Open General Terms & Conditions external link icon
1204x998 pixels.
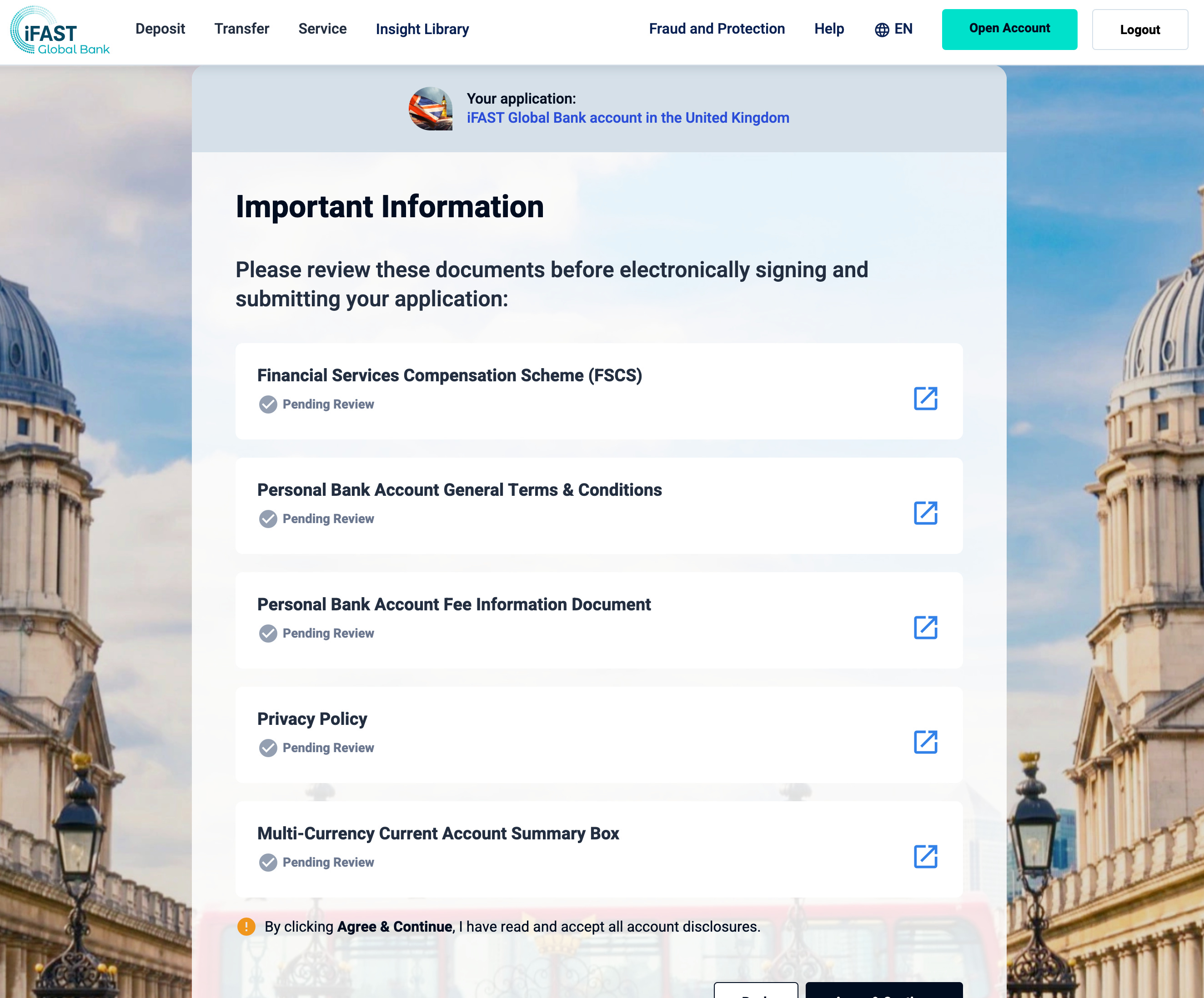[925, 513]
